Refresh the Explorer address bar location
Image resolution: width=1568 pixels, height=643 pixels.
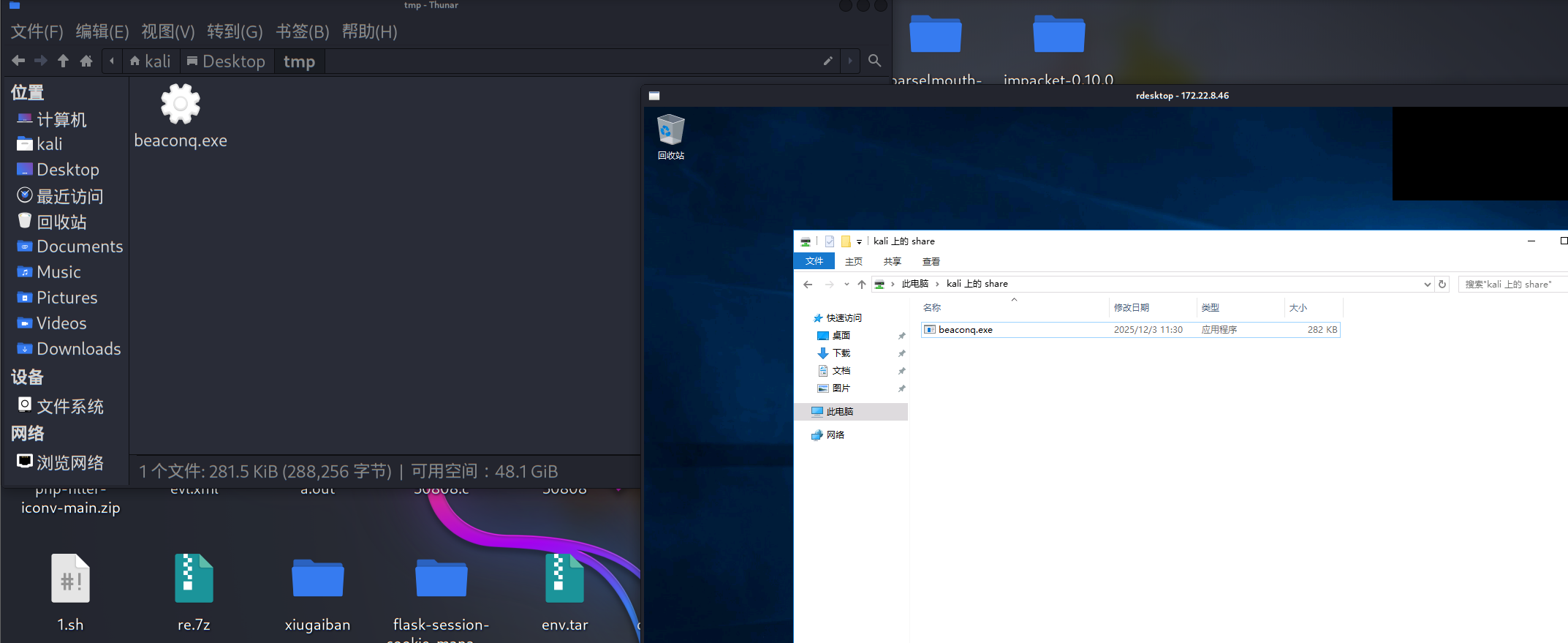pyautogui.click(x=1442, y=284)
